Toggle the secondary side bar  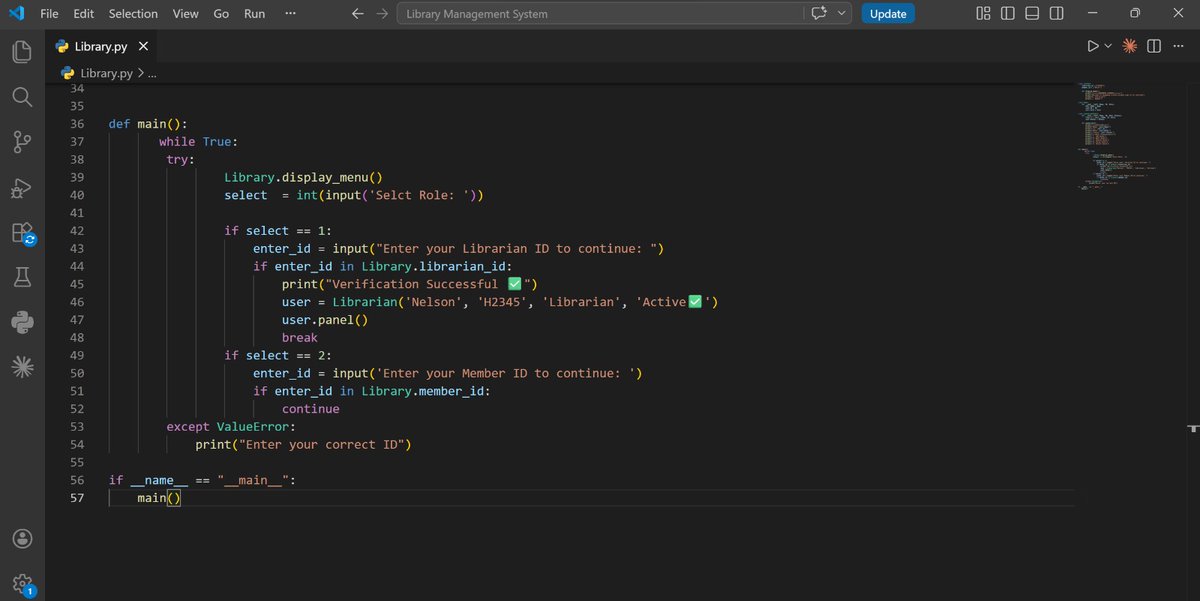(x=1056, y=14)
